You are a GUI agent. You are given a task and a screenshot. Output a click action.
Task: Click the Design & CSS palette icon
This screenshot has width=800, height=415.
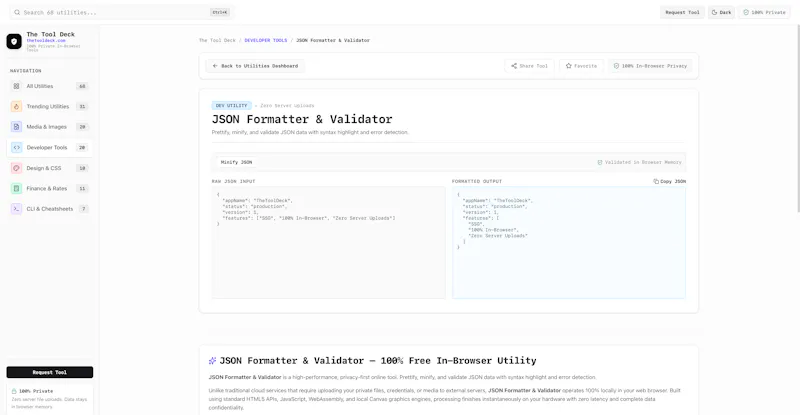pos(16,168)
